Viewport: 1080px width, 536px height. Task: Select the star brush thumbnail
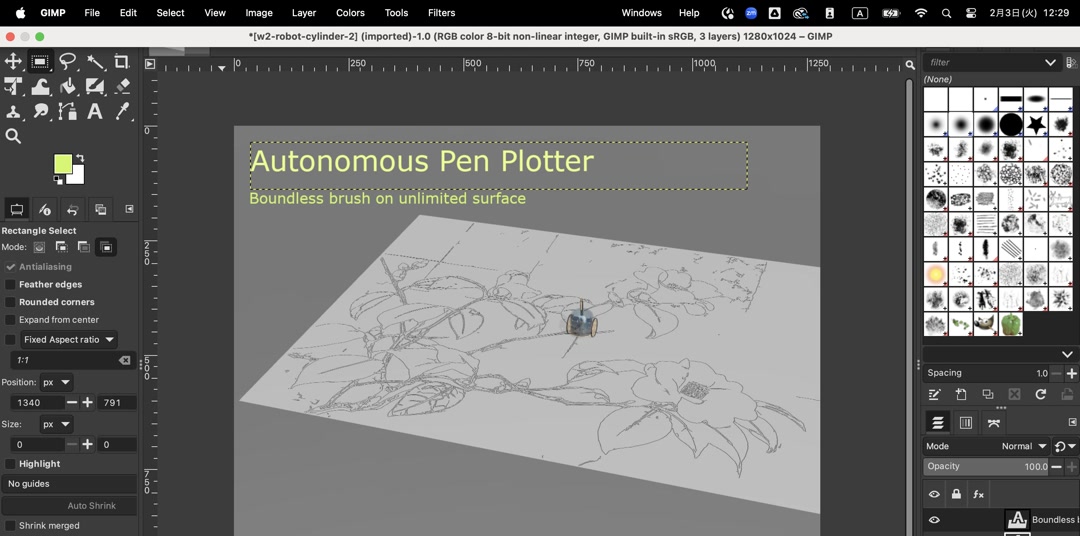pyautogui.click(x=1036, y=125)
